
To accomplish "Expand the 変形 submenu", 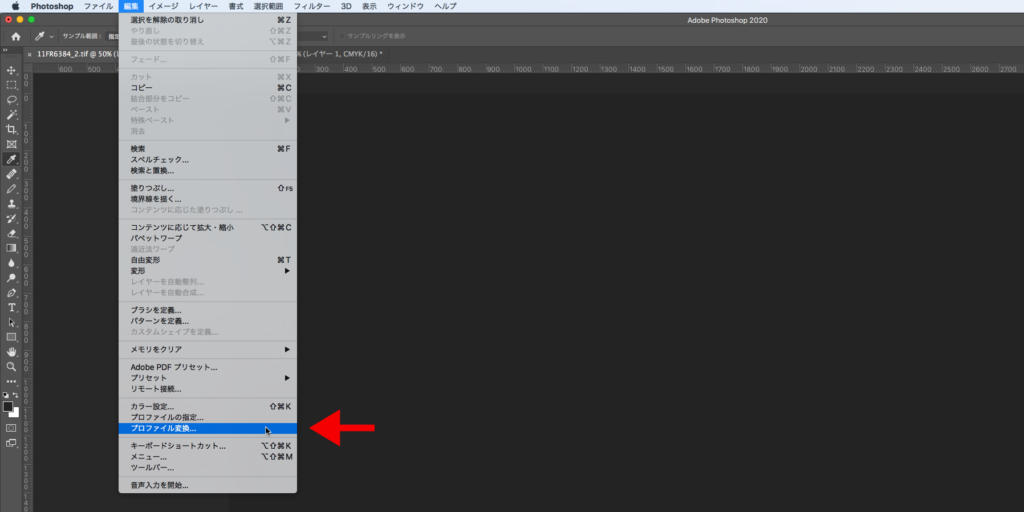I will point(208,270).
